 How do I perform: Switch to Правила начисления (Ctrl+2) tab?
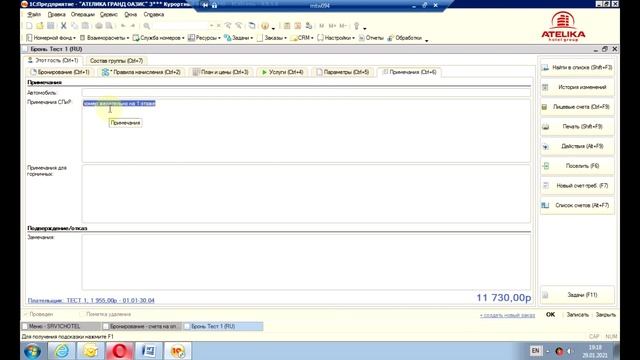tap(141, 72)
